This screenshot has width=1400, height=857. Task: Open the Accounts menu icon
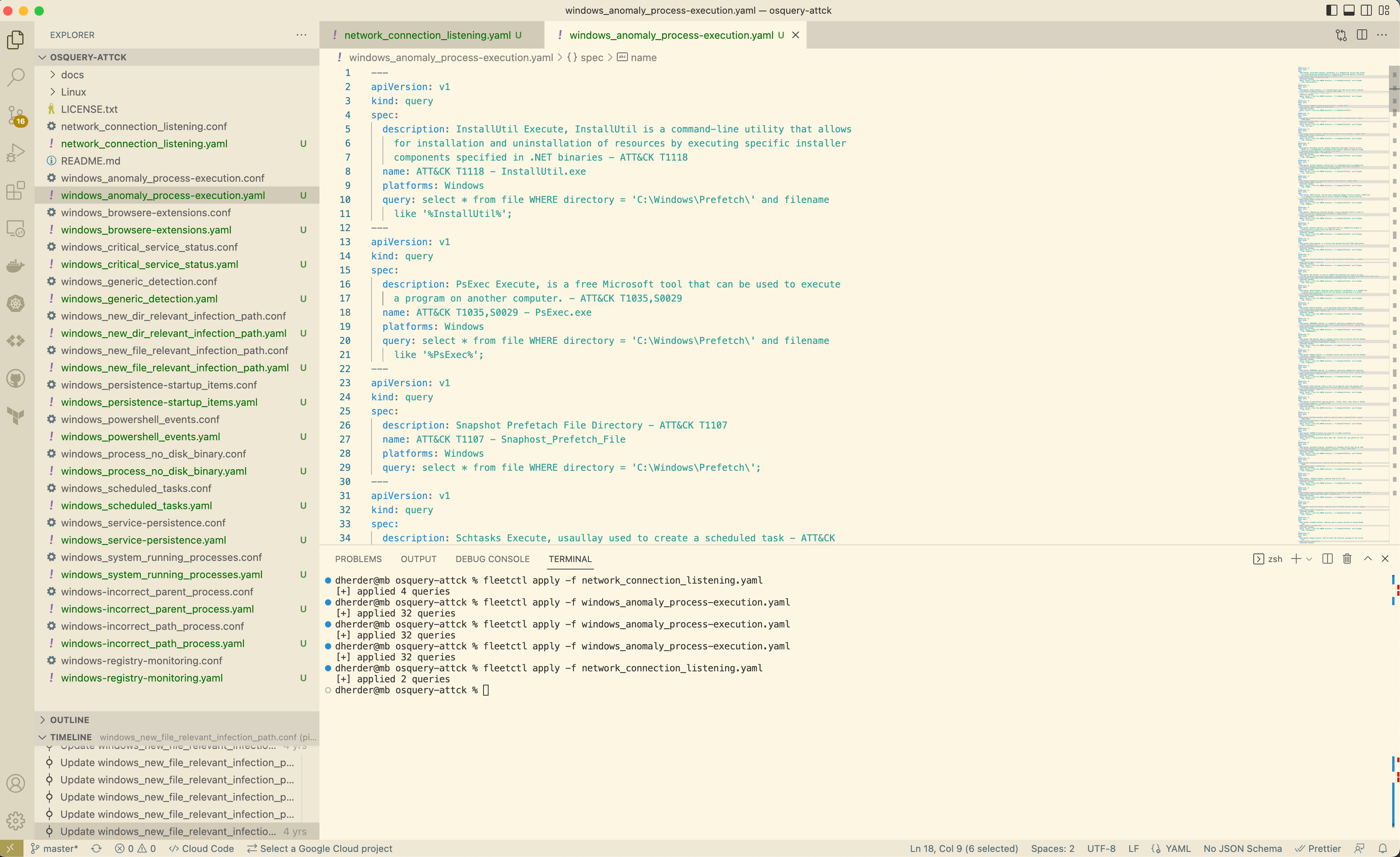tap(16, 784)
